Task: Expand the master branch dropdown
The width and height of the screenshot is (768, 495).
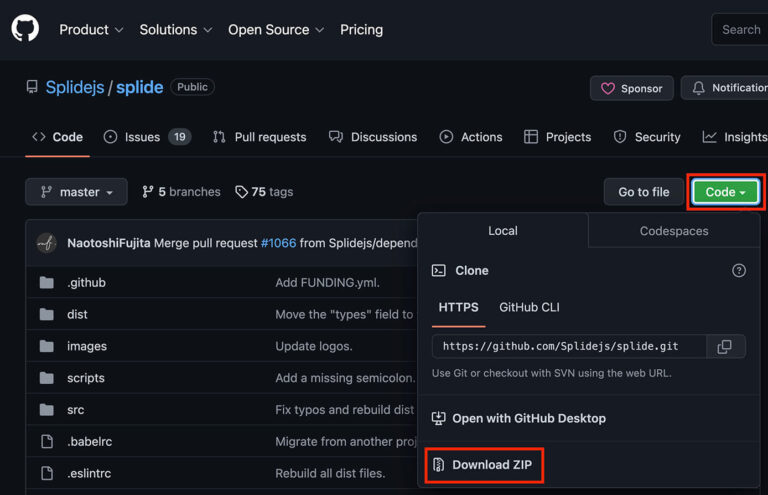Action: click(76, 192)
